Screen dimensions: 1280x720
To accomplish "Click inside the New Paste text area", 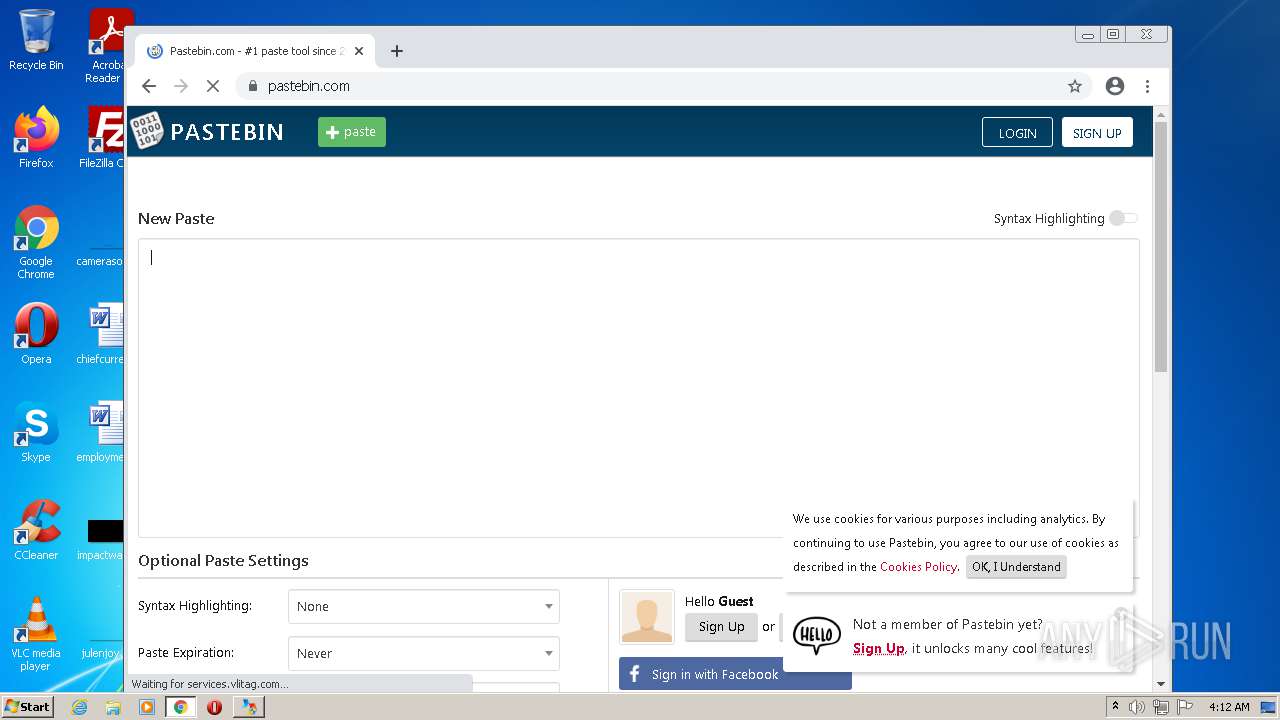I will click(638, 388).
